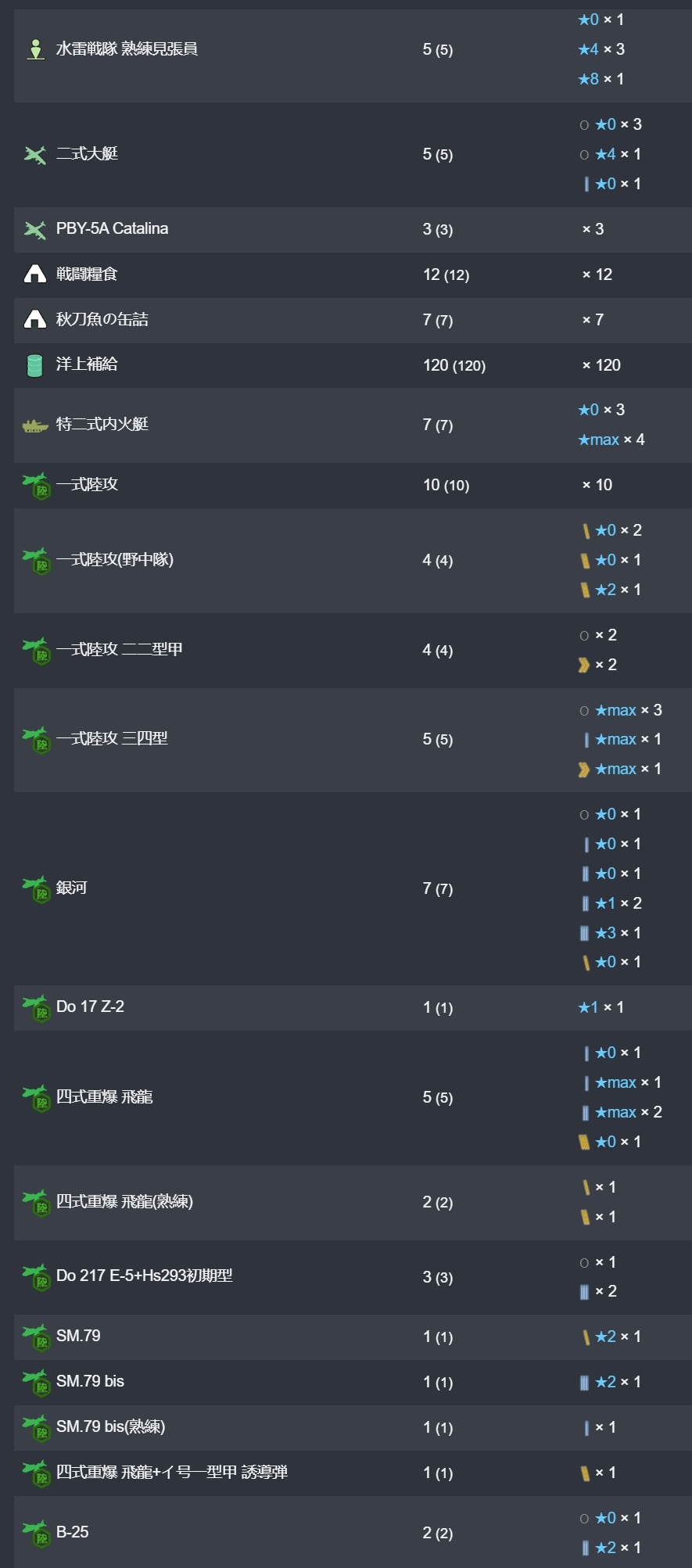
Task: Select the Do 17 Z-2 row name
Action: point(90,1006)
